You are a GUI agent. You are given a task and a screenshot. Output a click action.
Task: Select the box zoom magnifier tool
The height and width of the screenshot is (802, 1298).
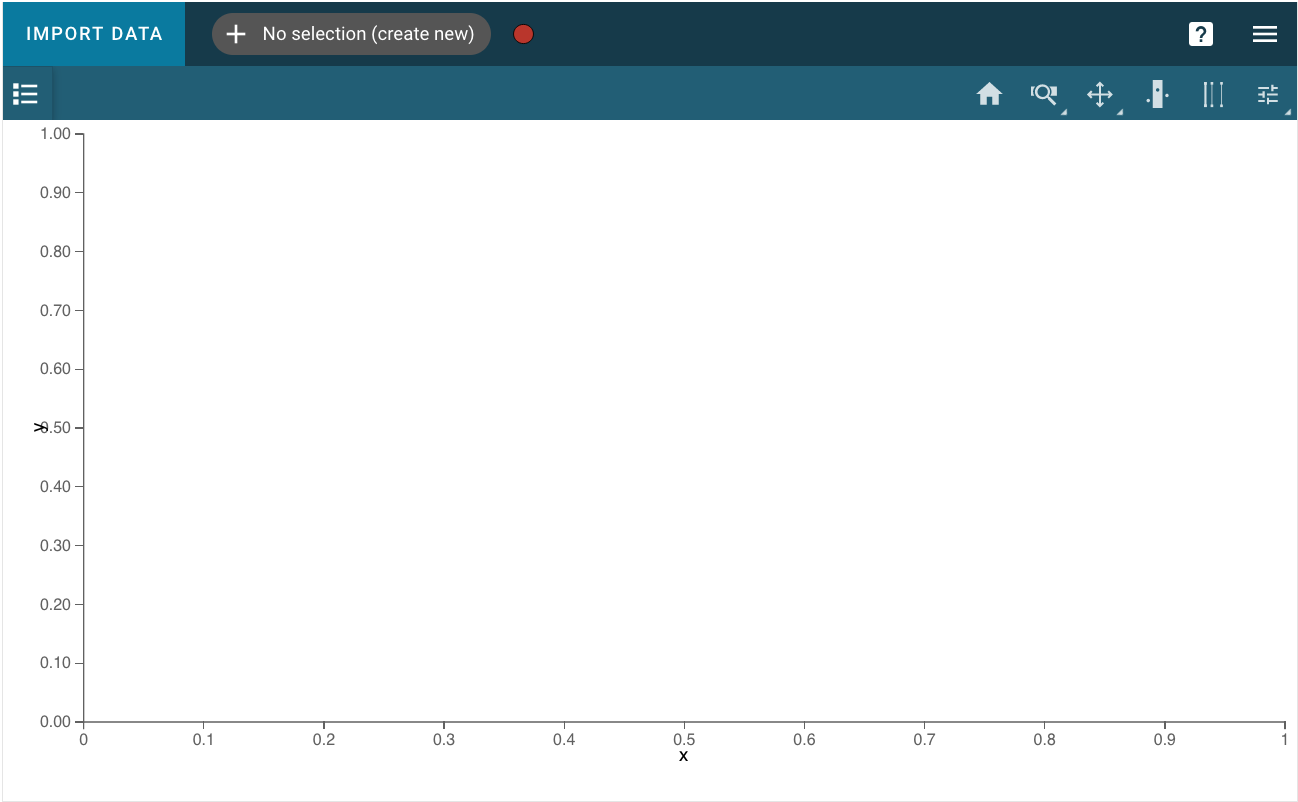tap(1044, 95)
